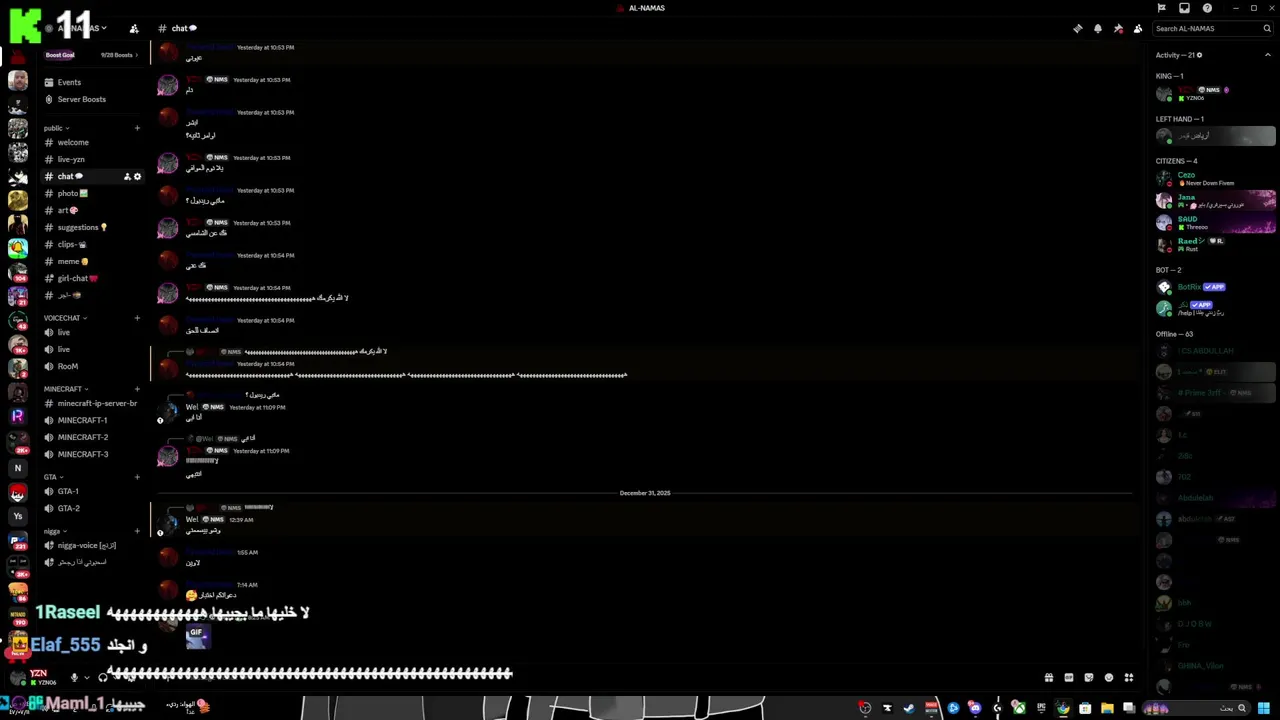Click create invite icon on chat channel

pos(127,177)
